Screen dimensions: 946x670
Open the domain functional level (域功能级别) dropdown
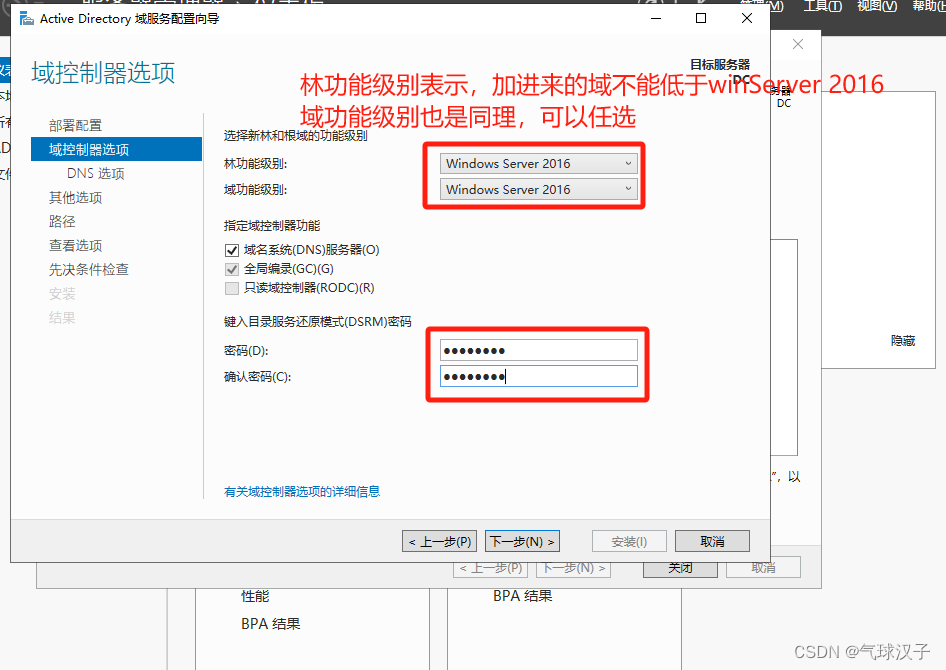[539, 189]
